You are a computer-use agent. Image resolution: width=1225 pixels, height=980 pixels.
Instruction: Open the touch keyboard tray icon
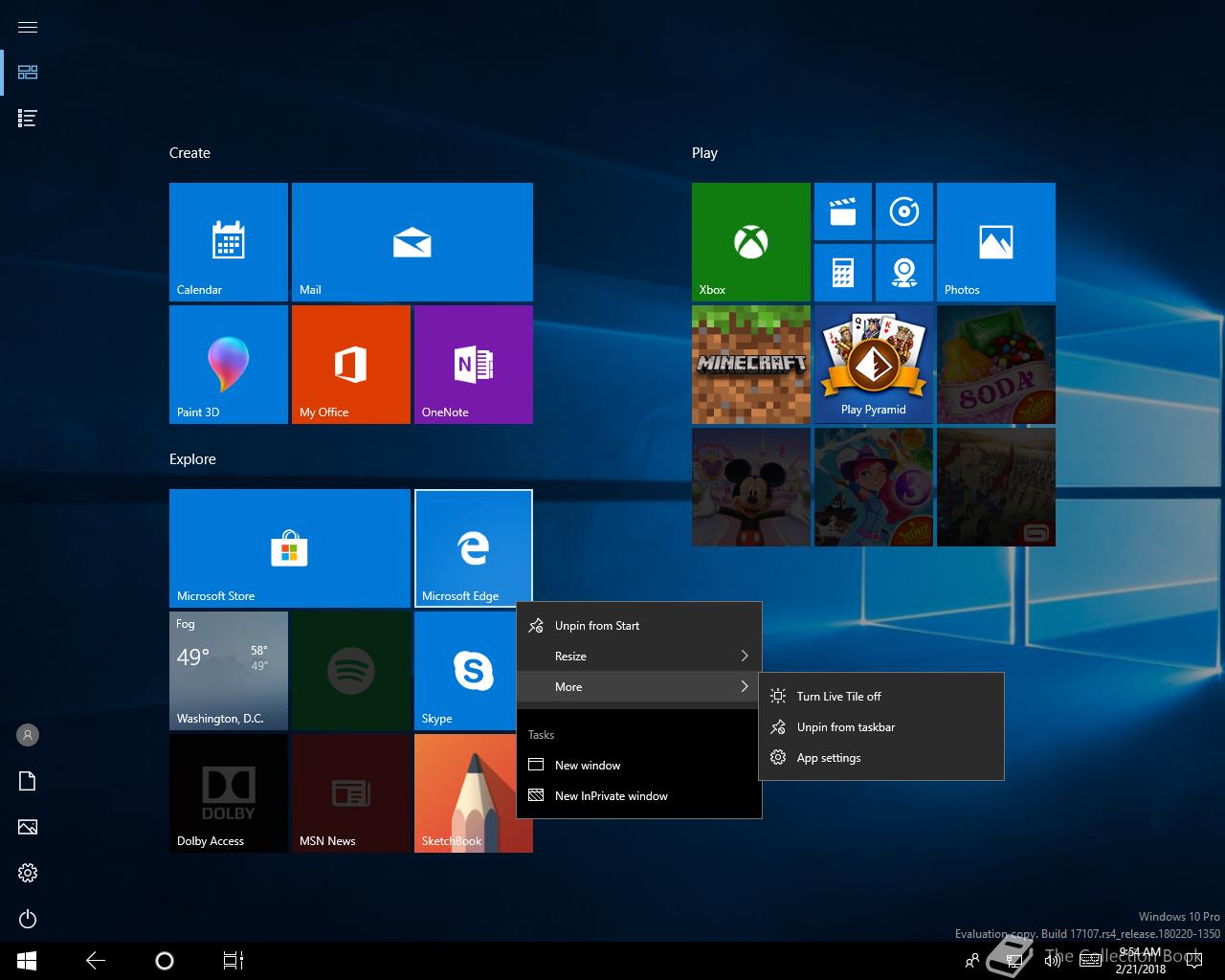(x=1090, y=961)
